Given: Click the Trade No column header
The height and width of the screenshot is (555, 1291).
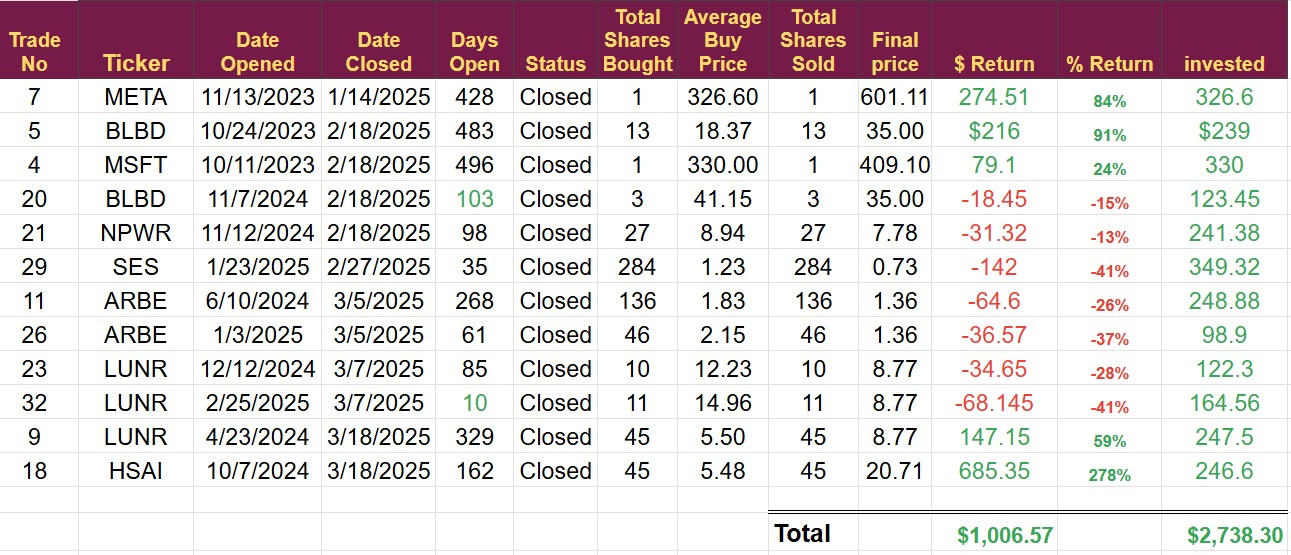Looking at the screenshot, I should 35,52.
